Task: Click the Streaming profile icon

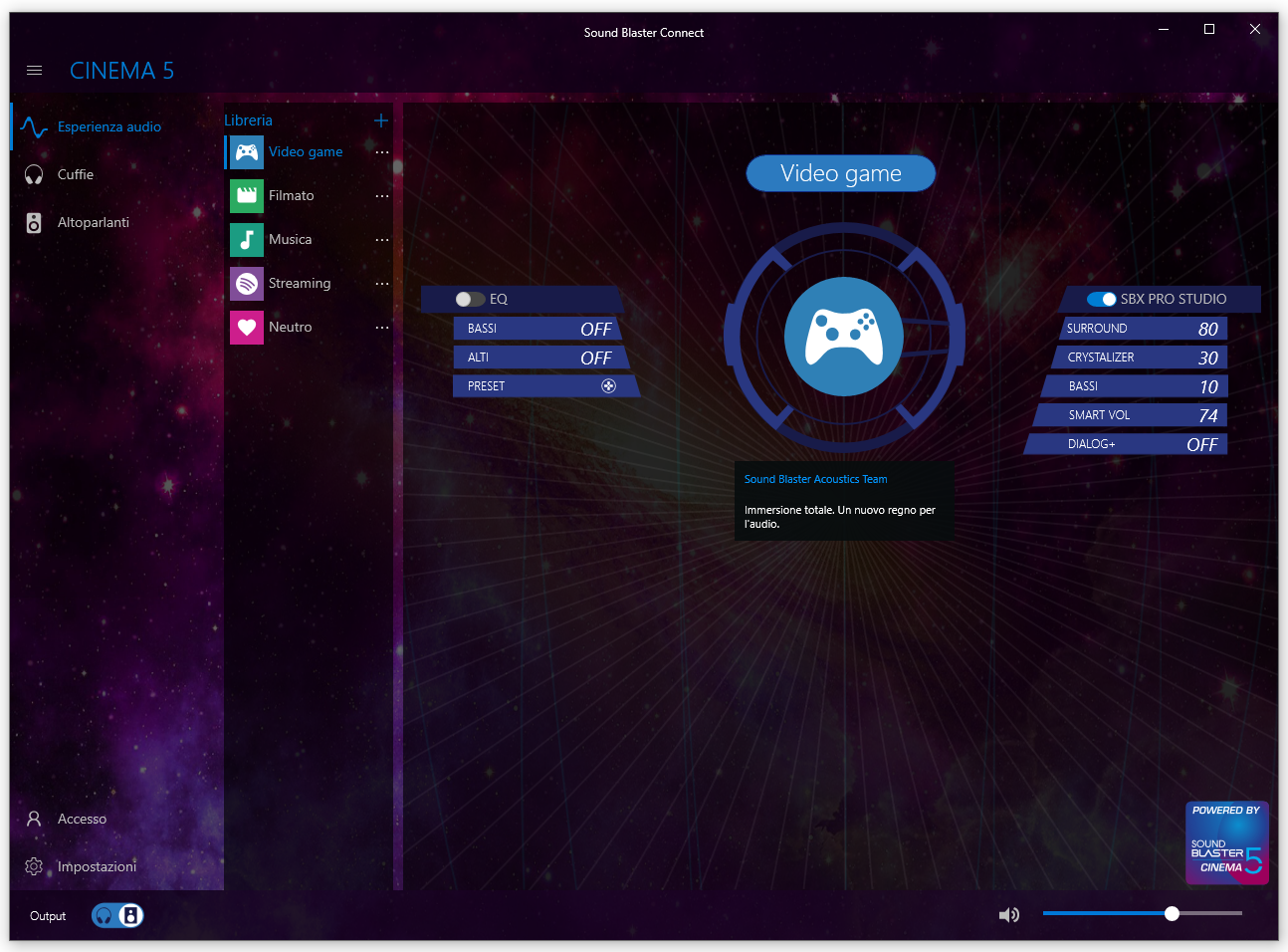Action: [247, 284]
